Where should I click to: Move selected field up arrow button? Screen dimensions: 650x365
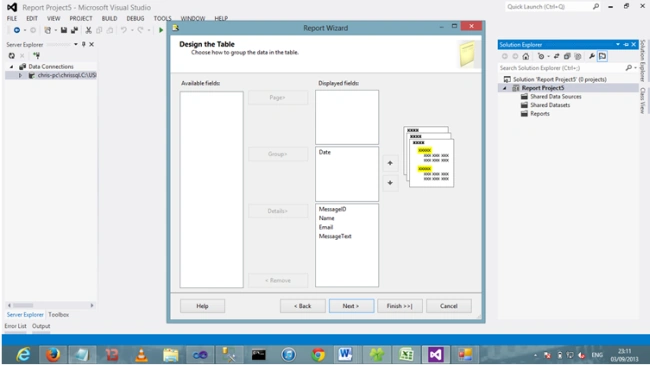click(x=390, y=163)
